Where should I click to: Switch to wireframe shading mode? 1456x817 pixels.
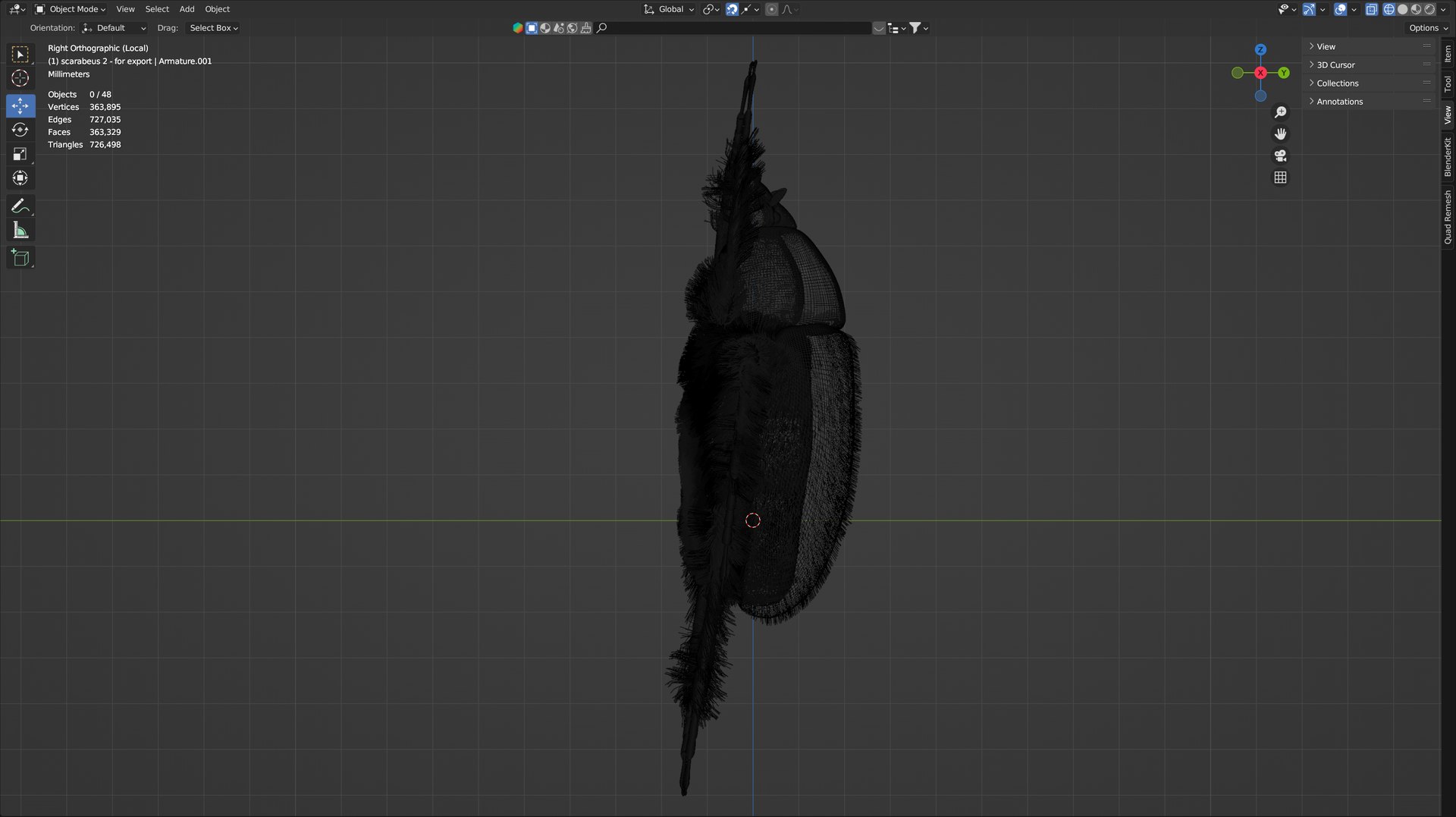tap(1389, 9)
